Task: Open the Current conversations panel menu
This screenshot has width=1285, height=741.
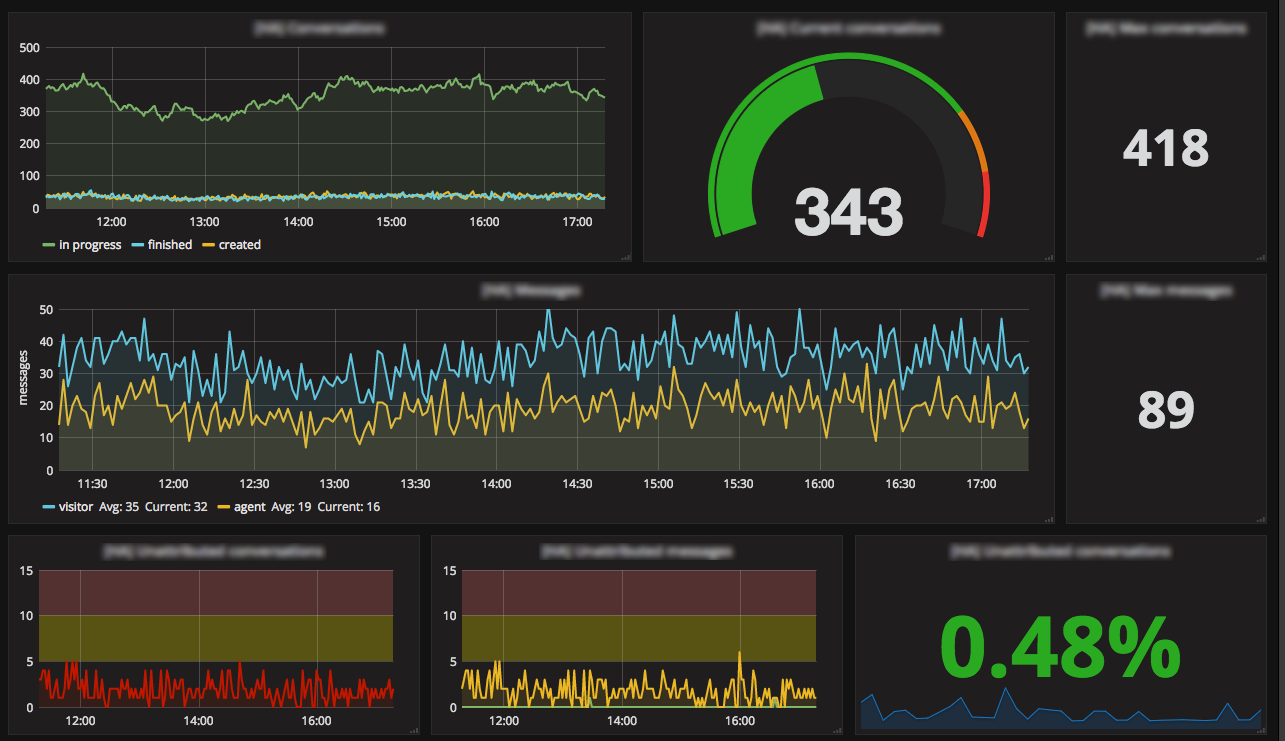Action: pos(849,29)
